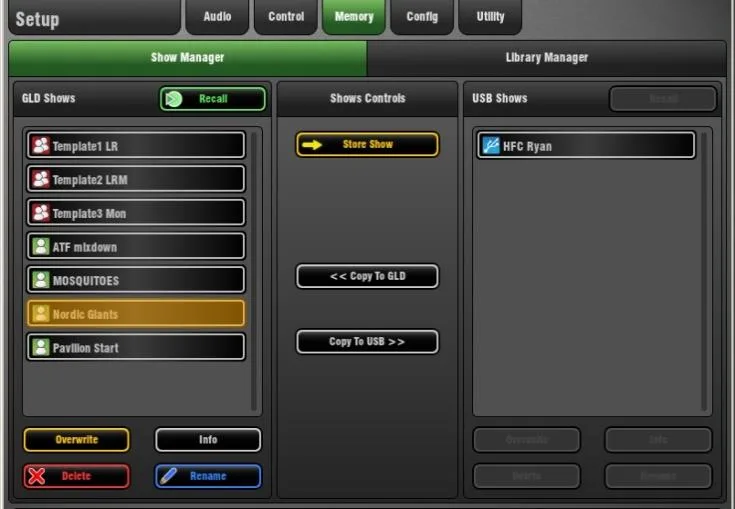Open the Utility tab
Image resolution: width=735 pixels, height=509 pixels.
point(490,17)
